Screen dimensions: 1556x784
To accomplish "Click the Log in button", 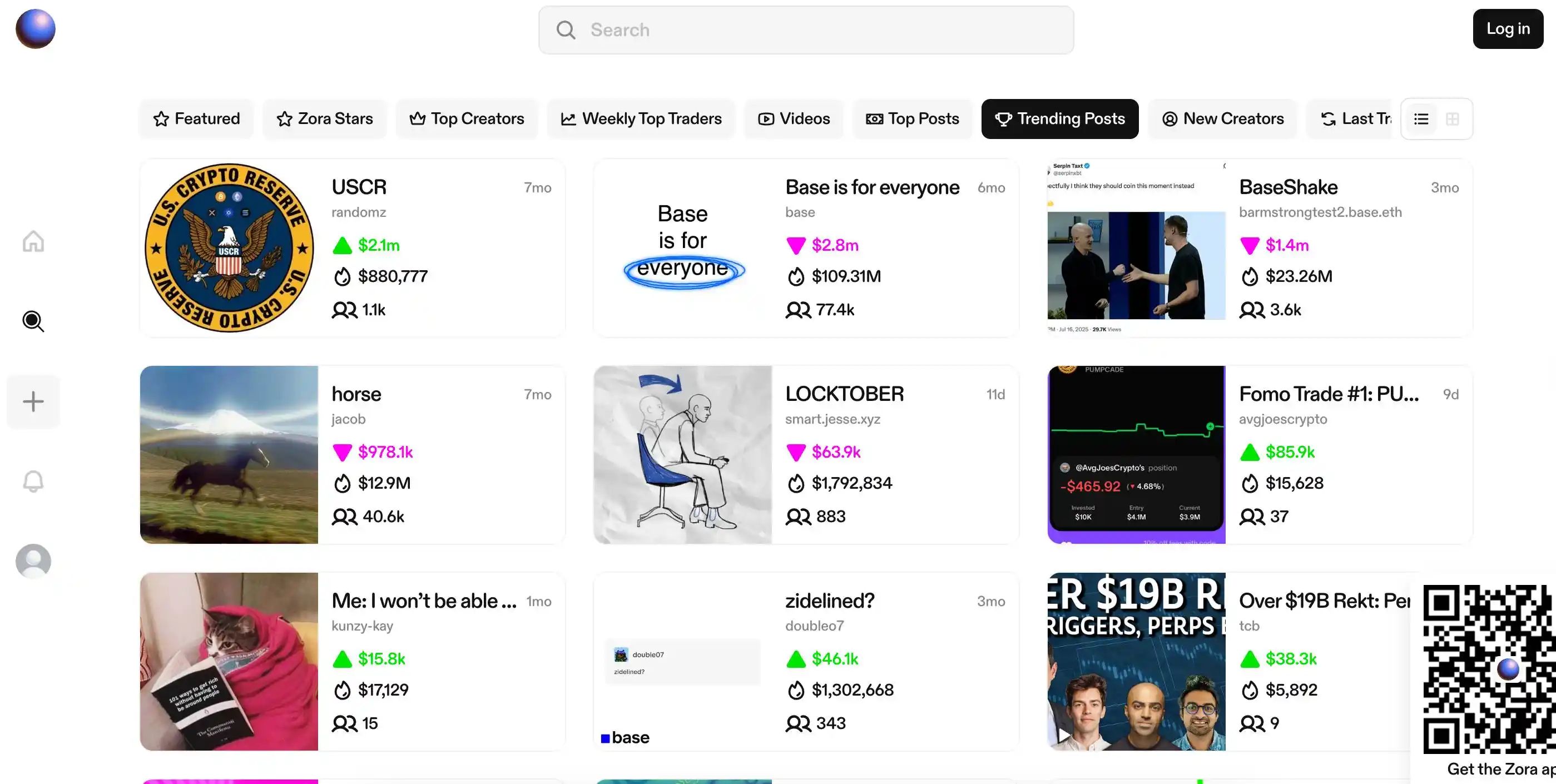I will click(x=1507, y=28).
